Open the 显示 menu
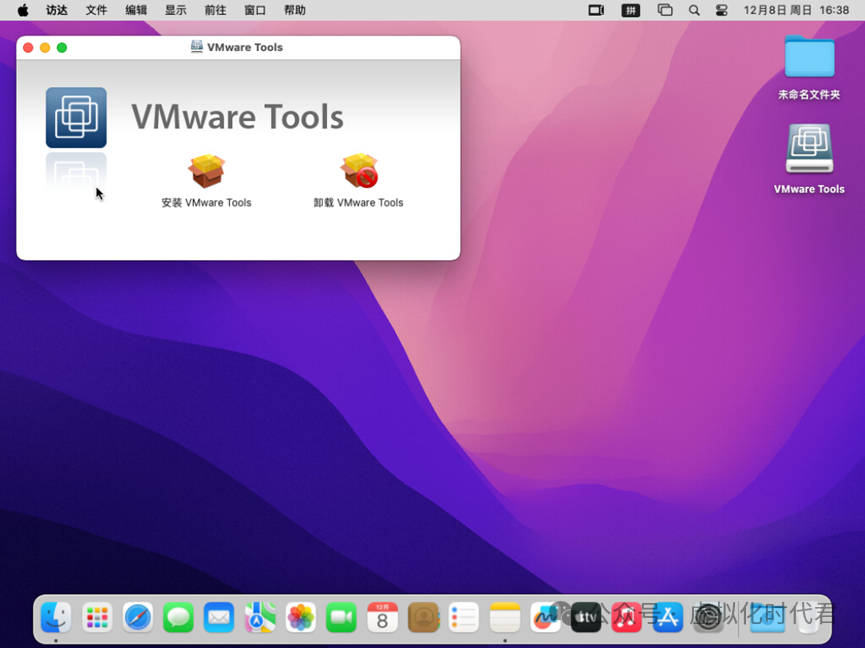865x648 pixels. [175, 10]
